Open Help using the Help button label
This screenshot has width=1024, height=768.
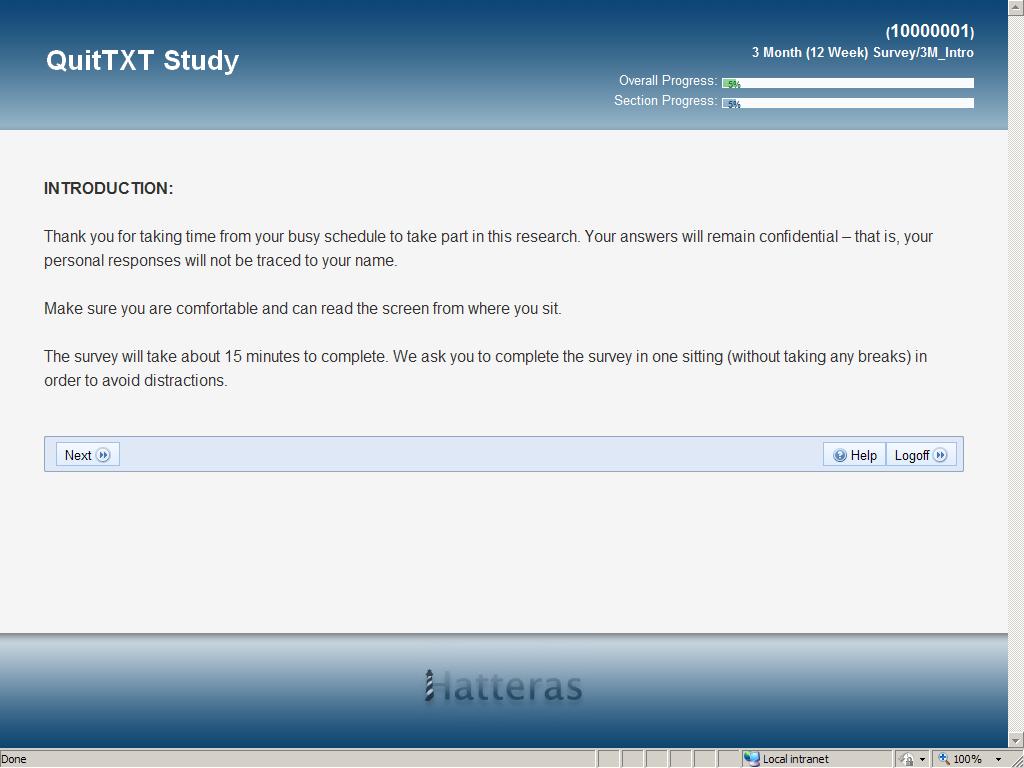(x=864, y=455)
